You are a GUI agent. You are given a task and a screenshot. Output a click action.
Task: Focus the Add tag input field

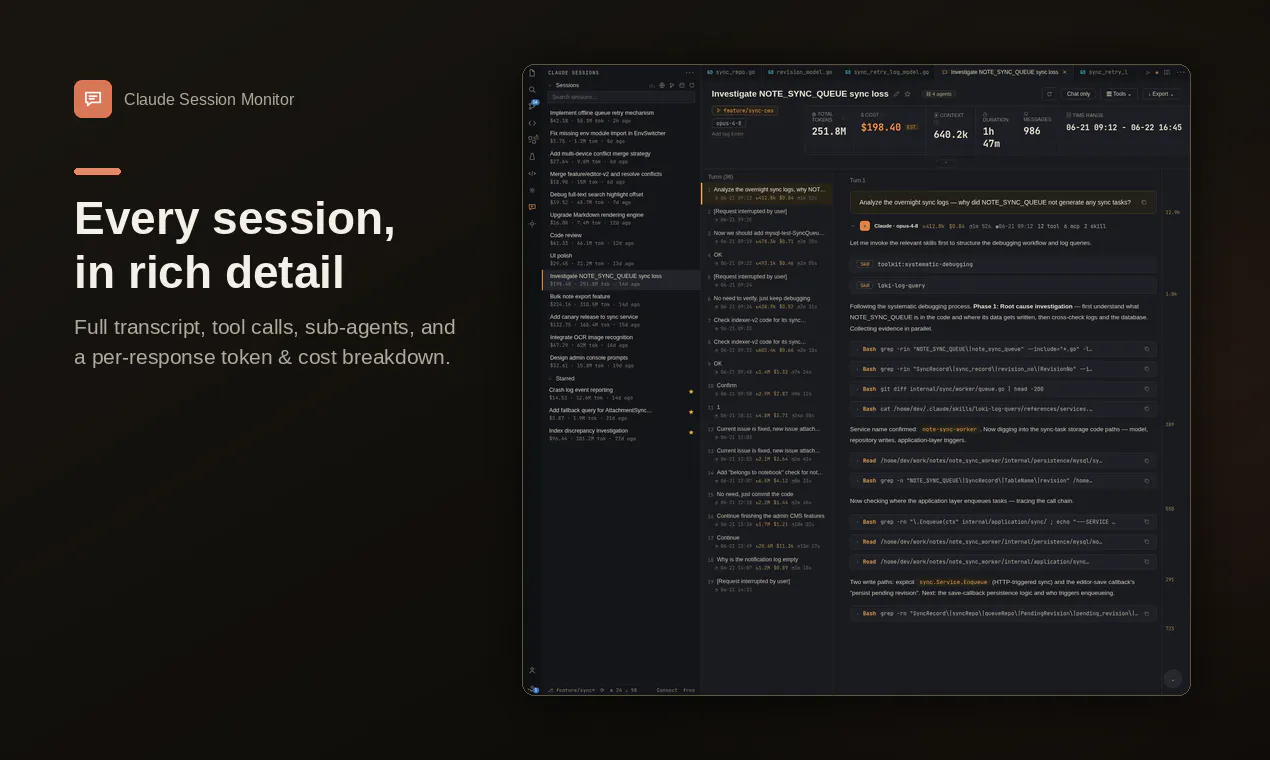[x=728, y=134]
